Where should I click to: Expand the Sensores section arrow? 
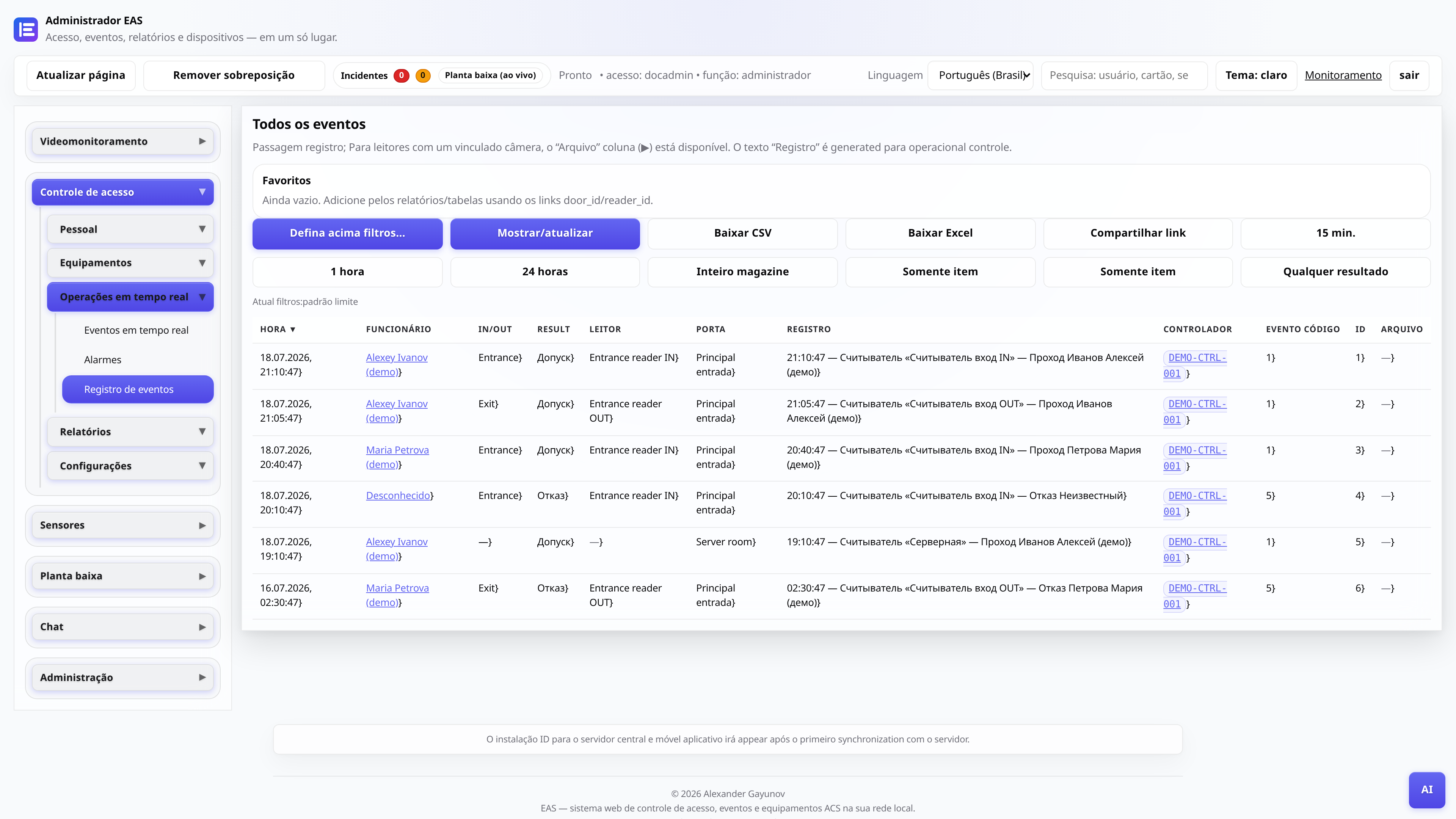[202, 526]
